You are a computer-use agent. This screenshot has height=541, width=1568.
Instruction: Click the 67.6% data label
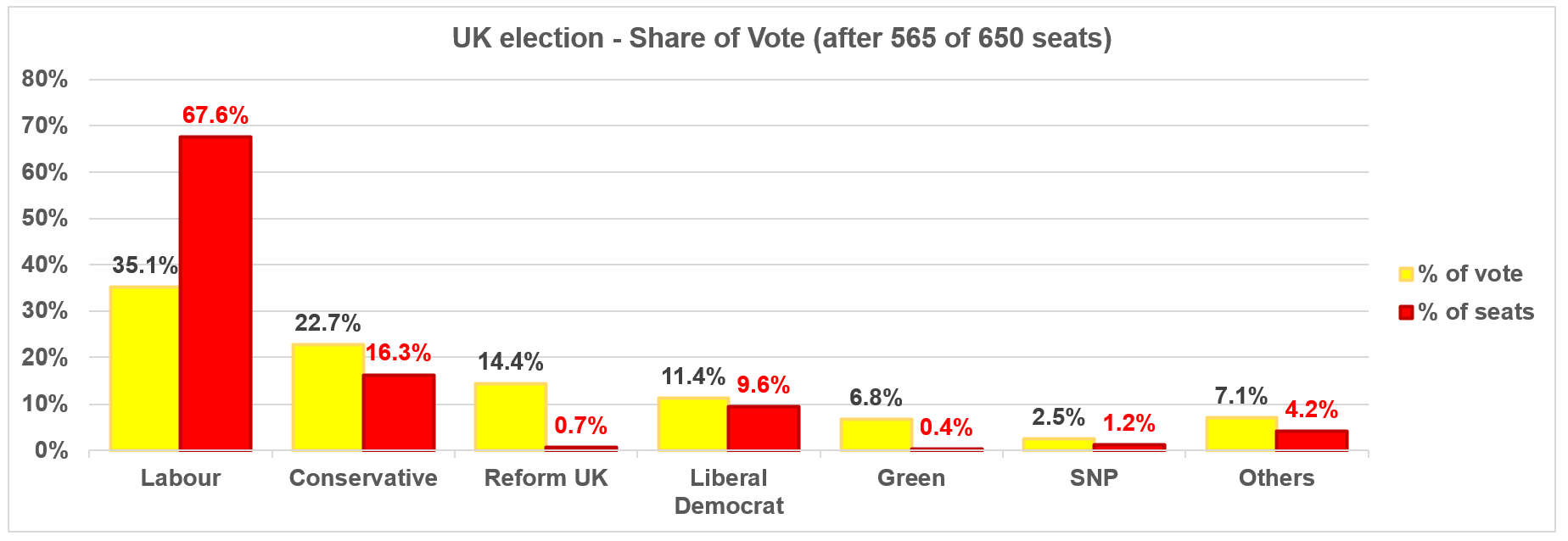(x=216, y=115)
